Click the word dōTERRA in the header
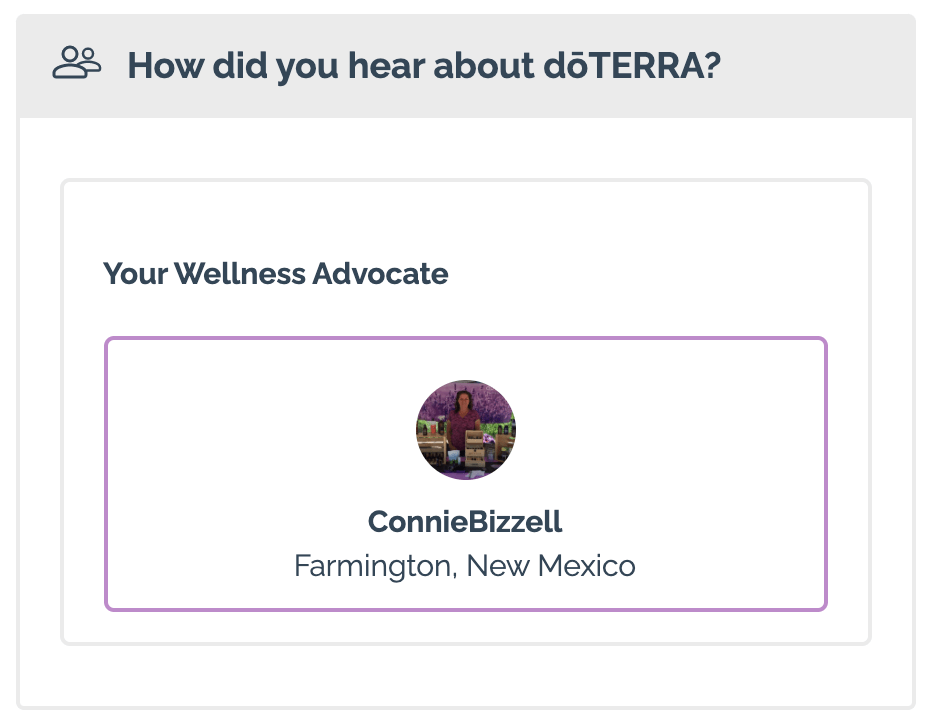This screenshot has width=934, height=718. pyautogui.click(x=632, y=66)
